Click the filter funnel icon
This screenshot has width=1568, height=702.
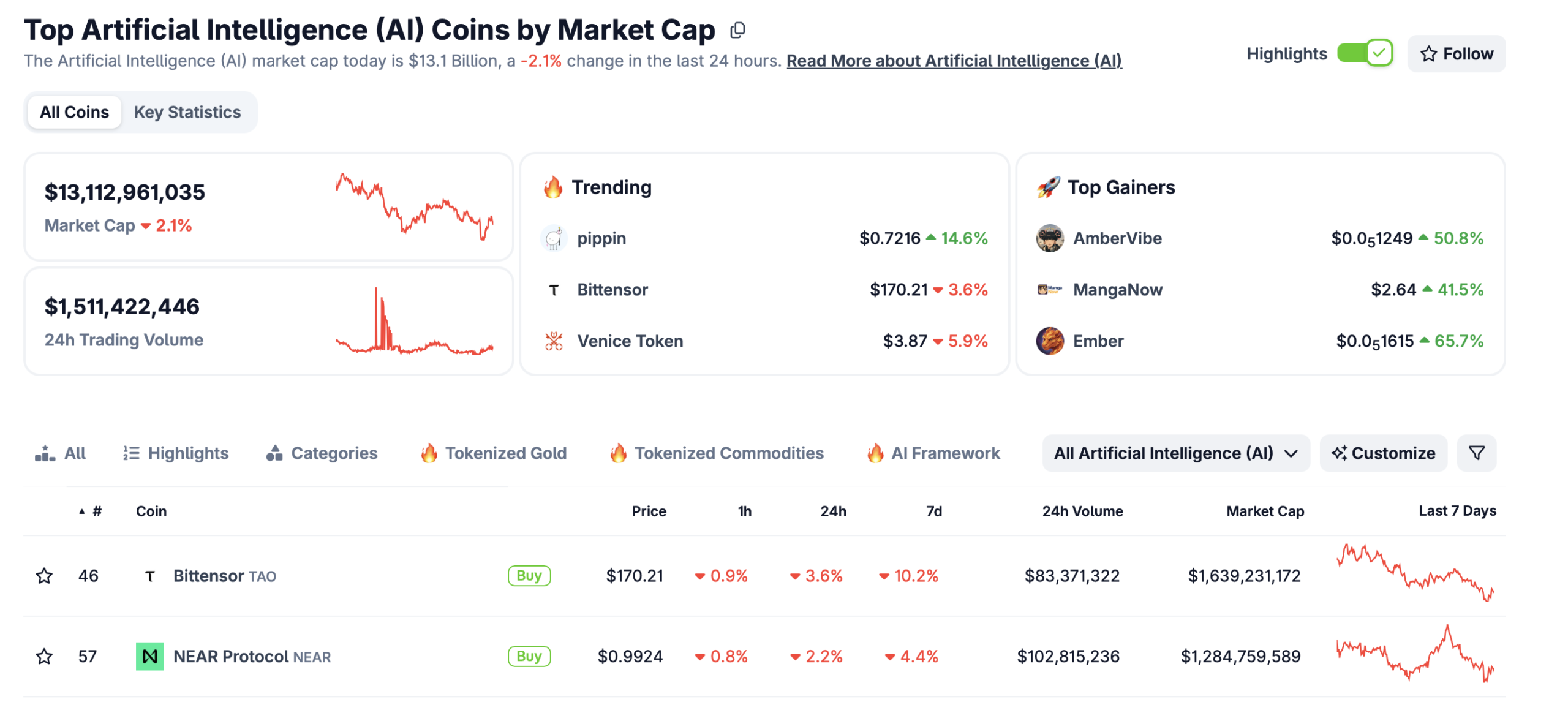[1476, 453]
